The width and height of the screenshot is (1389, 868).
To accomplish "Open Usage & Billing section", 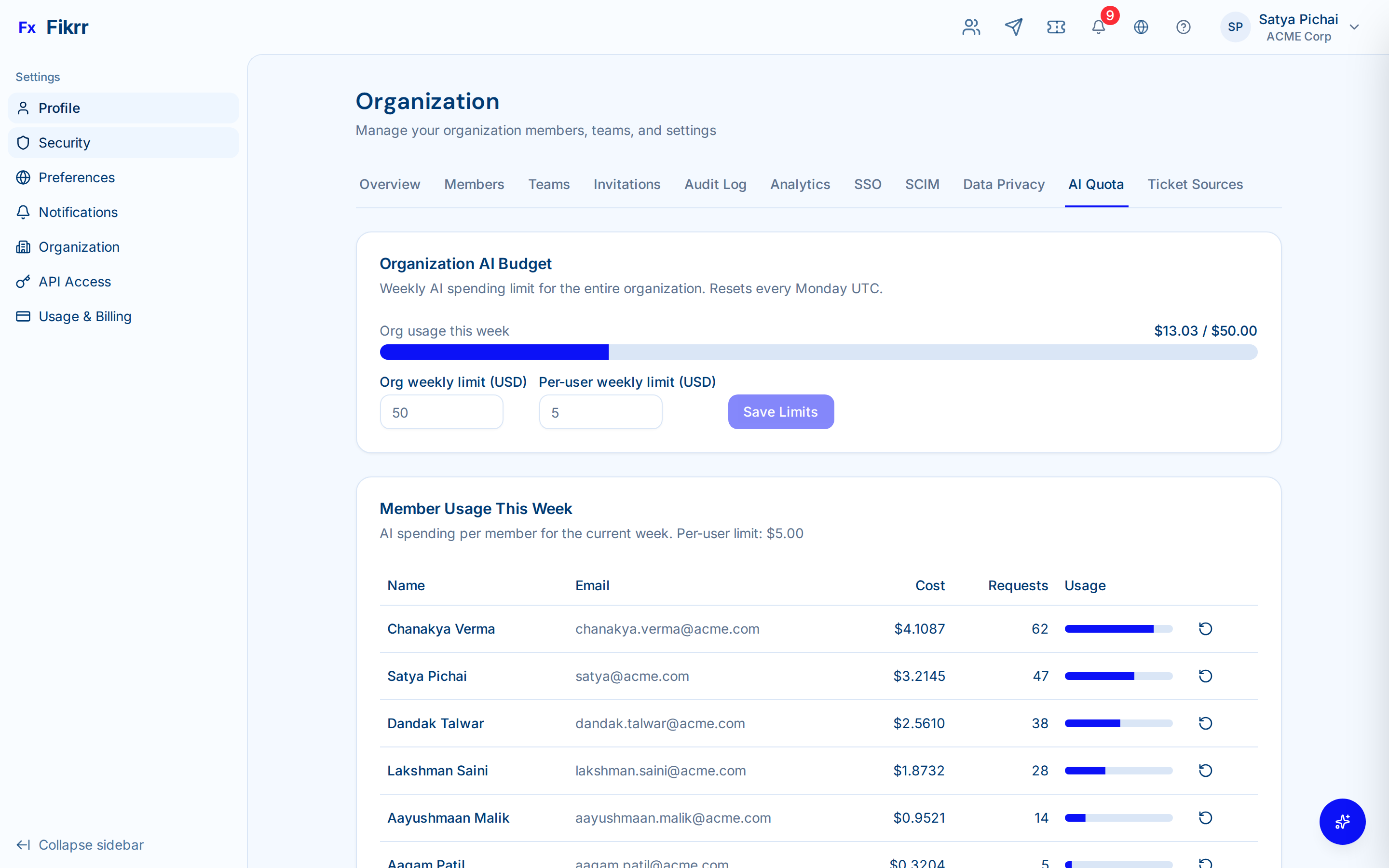I will [x=85, y=316].
